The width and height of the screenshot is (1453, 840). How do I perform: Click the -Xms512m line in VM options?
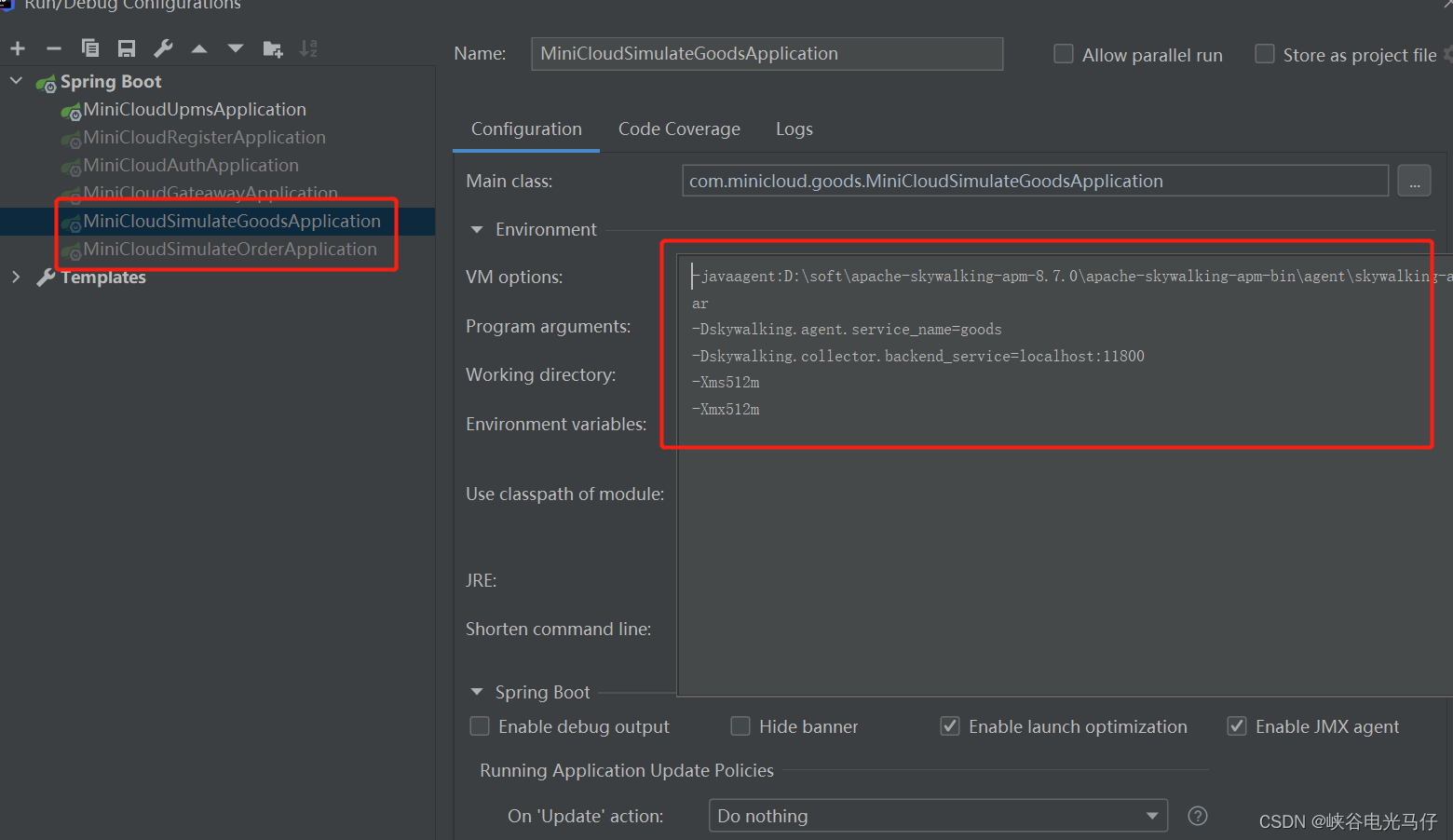coord(726,383)
